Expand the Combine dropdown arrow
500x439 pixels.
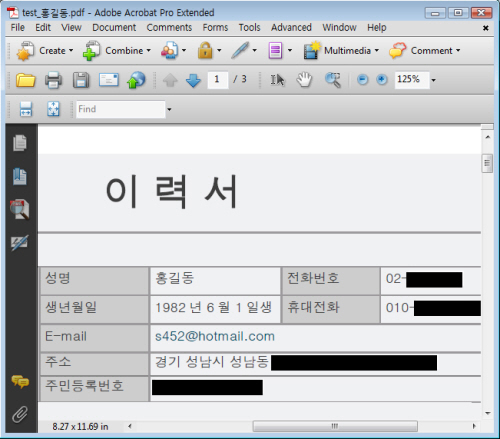149,51
